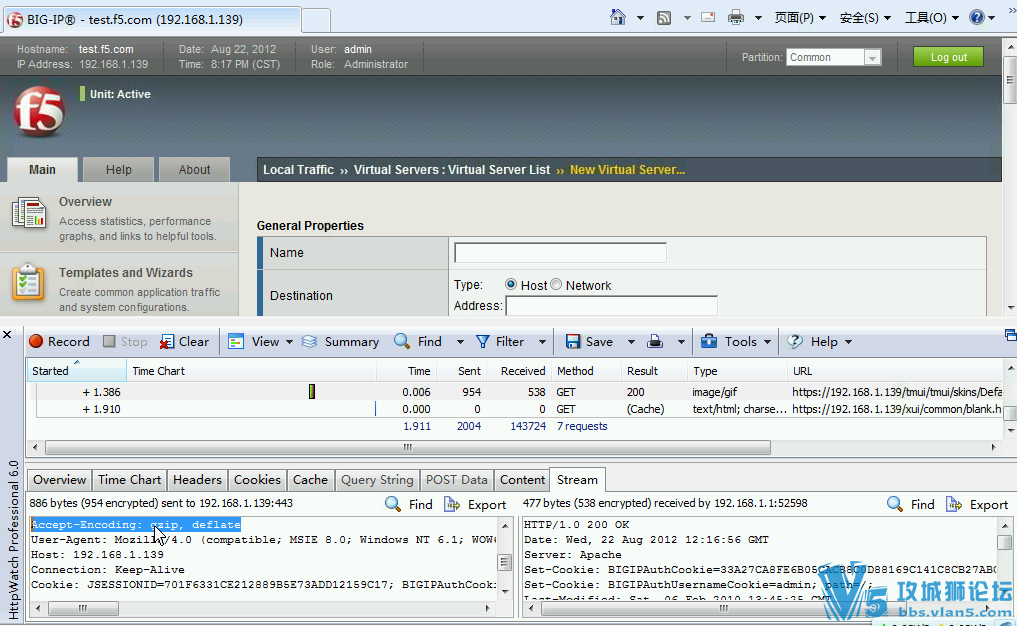The width and height of the screenshot is (1017, 626).
Task: Open the 工具(O) menu
Action: pyautogui.click(x=931, y=18)
